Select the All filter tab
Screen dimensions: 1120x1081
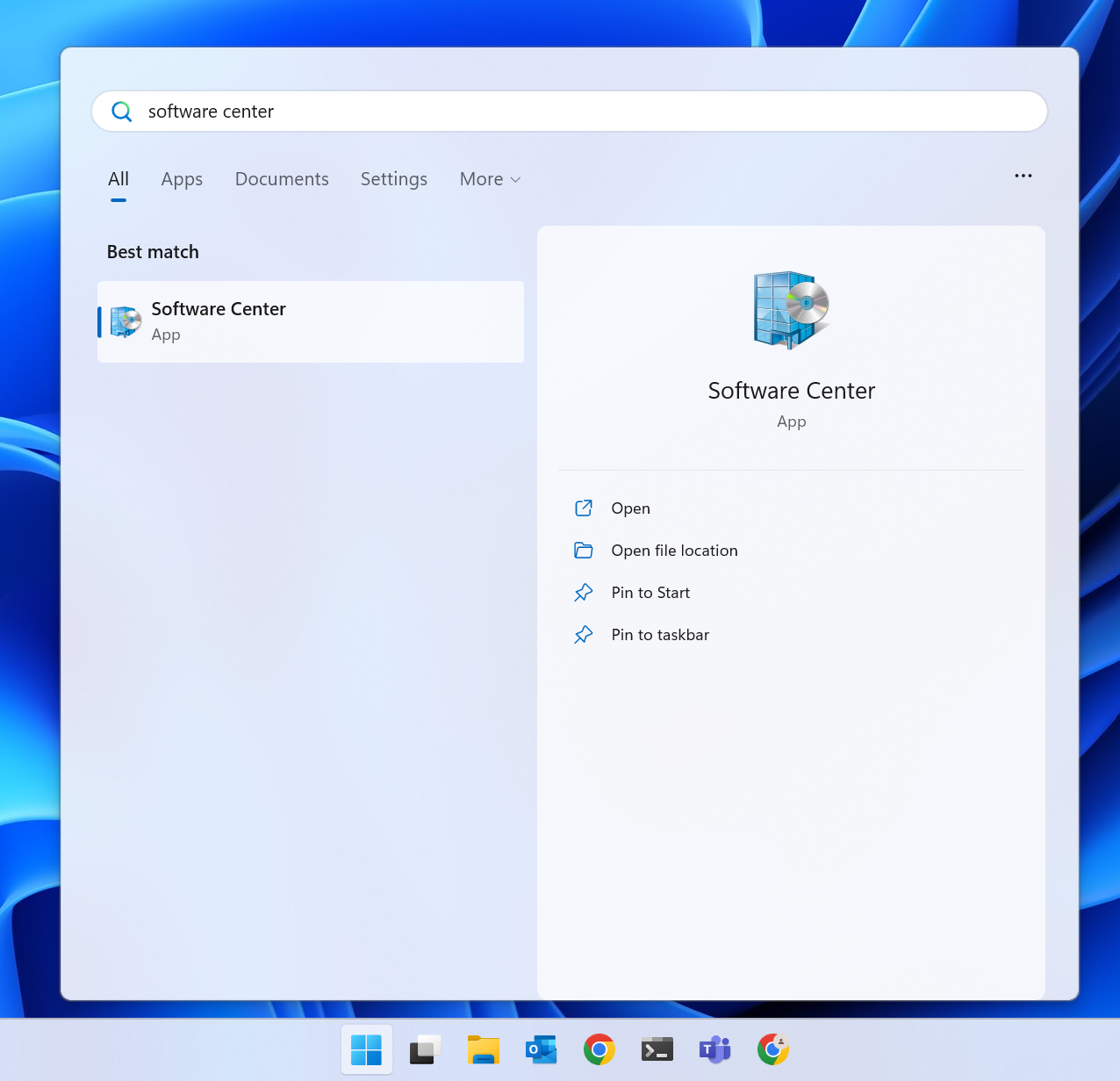pyautogui.click(x=118, y=179)
